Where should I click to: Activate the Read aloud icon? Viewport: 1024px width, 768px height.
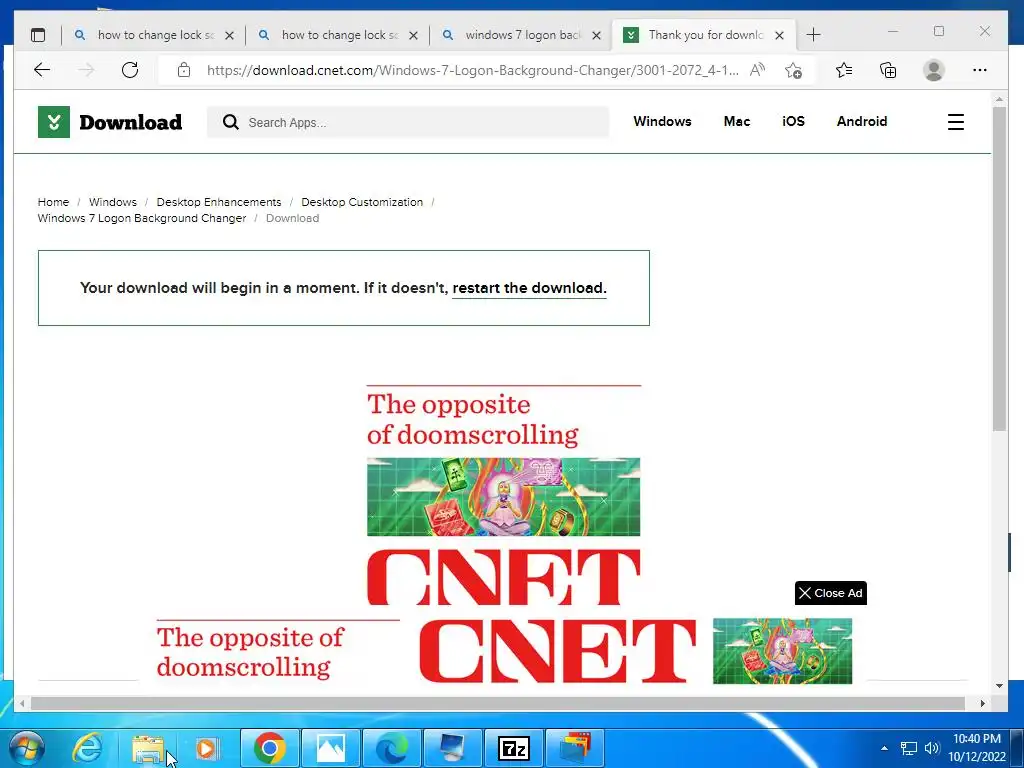click(757, 70)
